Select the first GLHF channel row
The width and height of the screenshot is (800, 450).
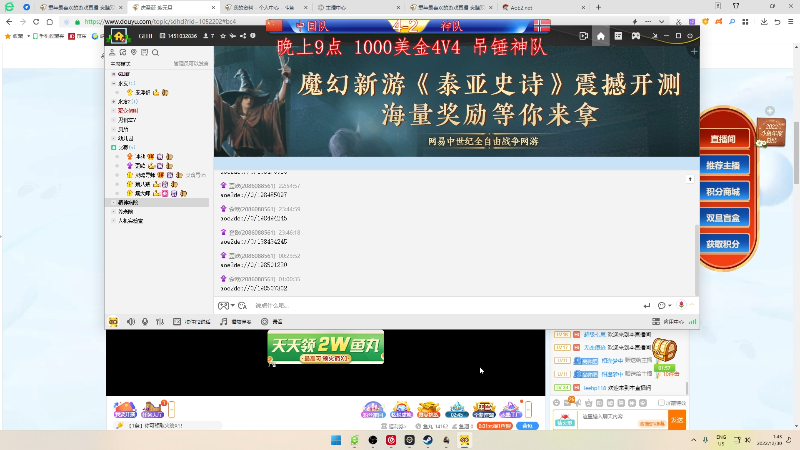click(x=123, y=74)
